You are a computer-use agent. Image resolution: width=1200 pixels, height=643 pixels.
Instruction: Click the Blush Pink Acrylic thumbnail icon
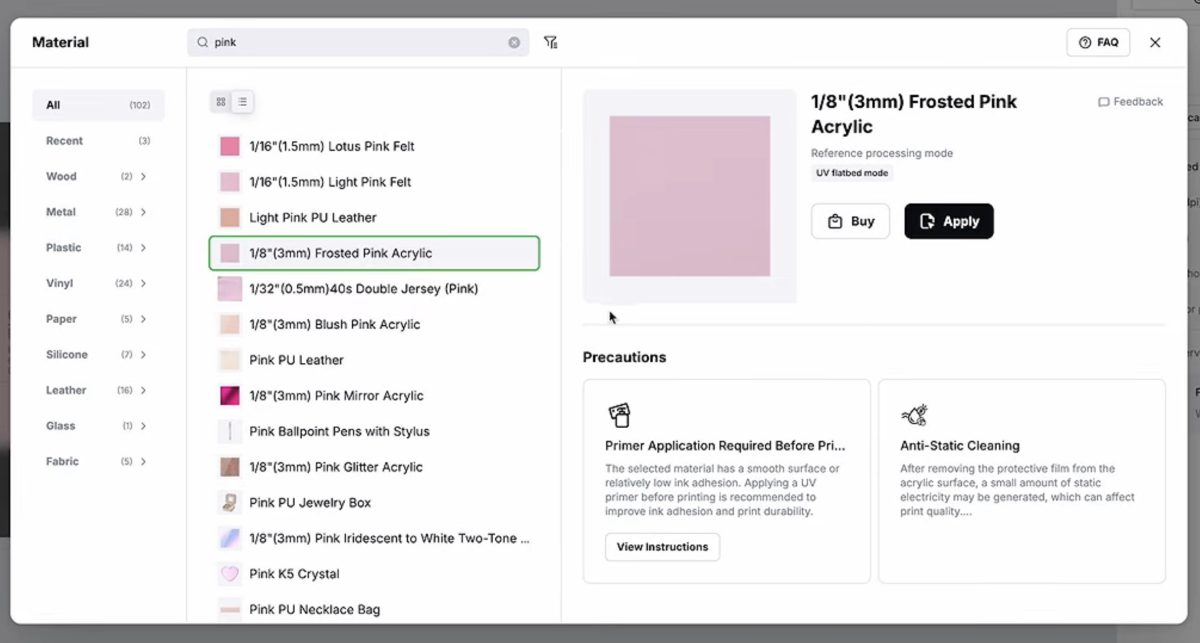pos(230,324)
